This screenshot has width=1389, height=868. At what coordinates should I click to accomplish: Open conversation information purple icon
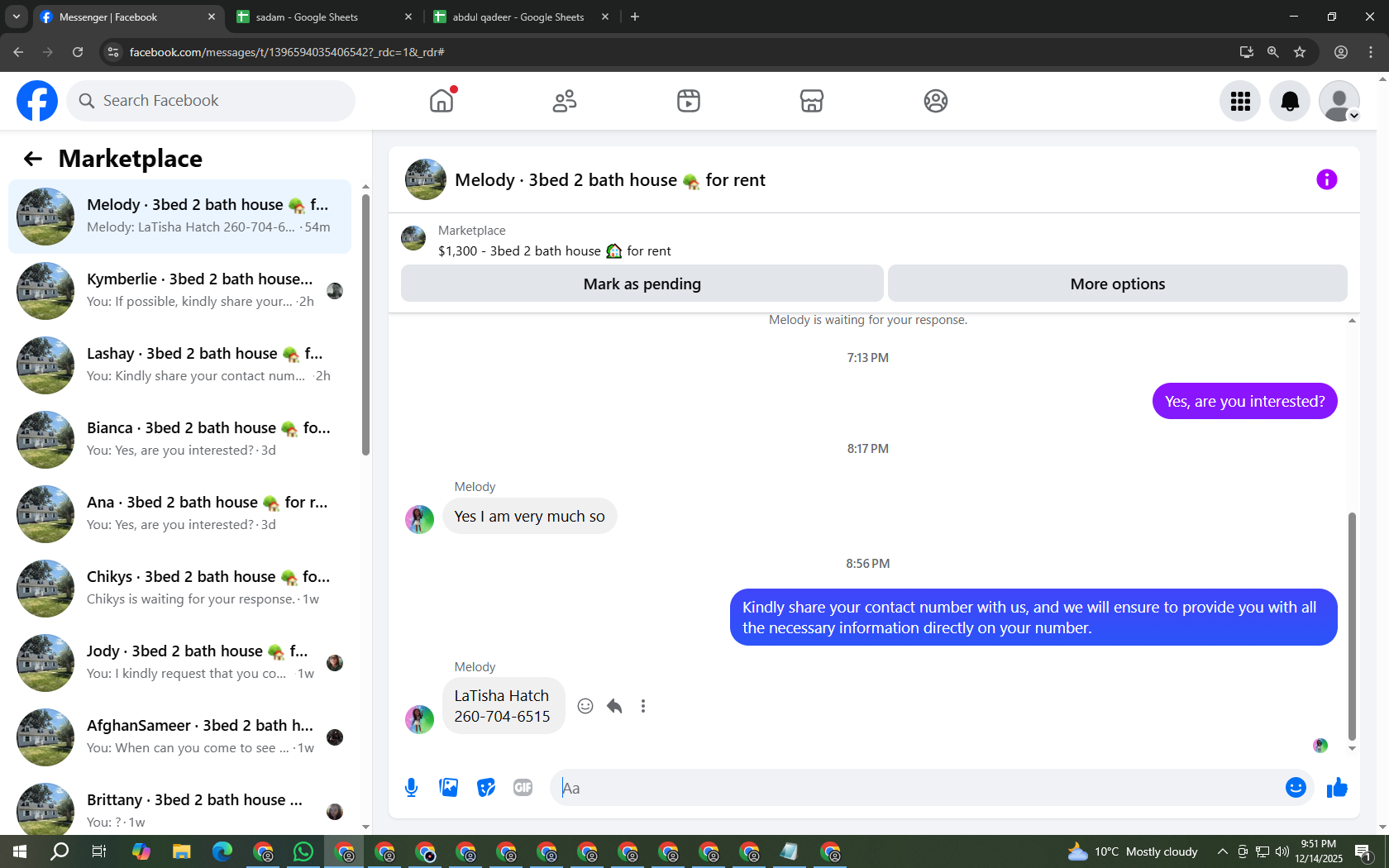(1327, 179)
